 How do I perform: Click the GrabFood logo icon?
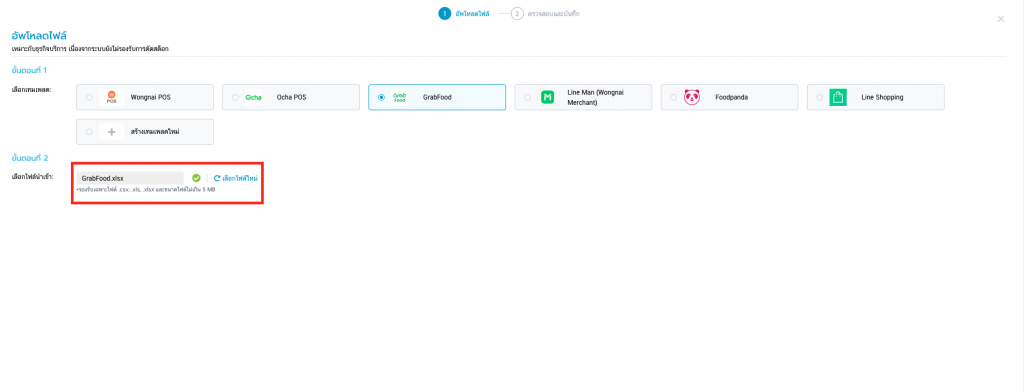(399, 97)
